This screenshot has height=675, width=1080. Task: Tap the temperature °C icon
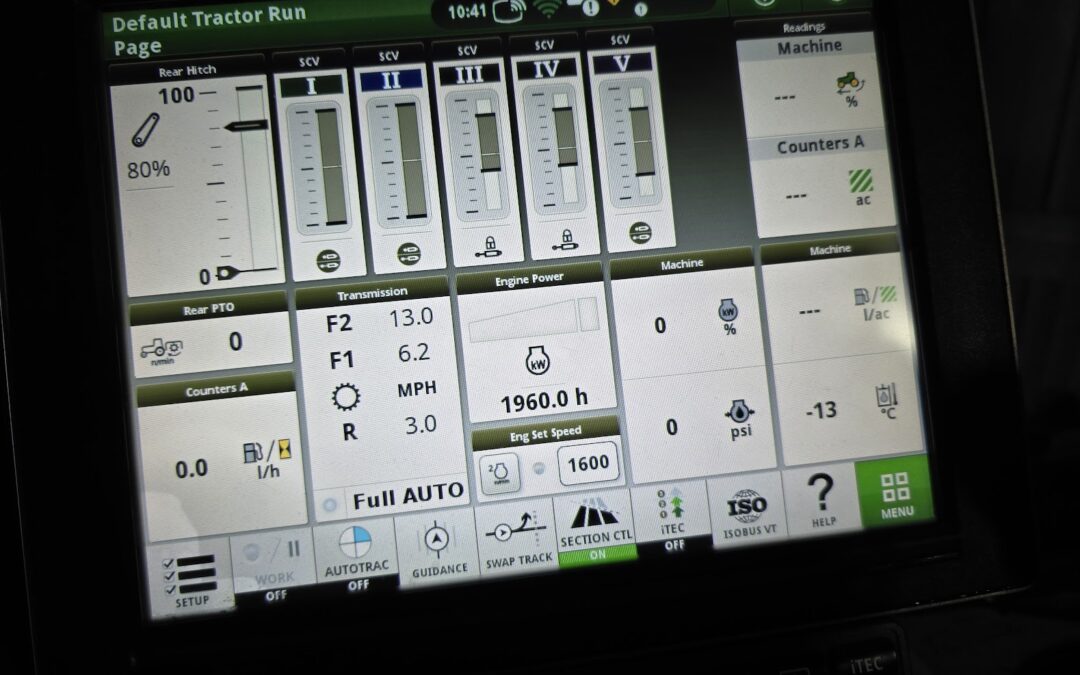tap(887, 402)
